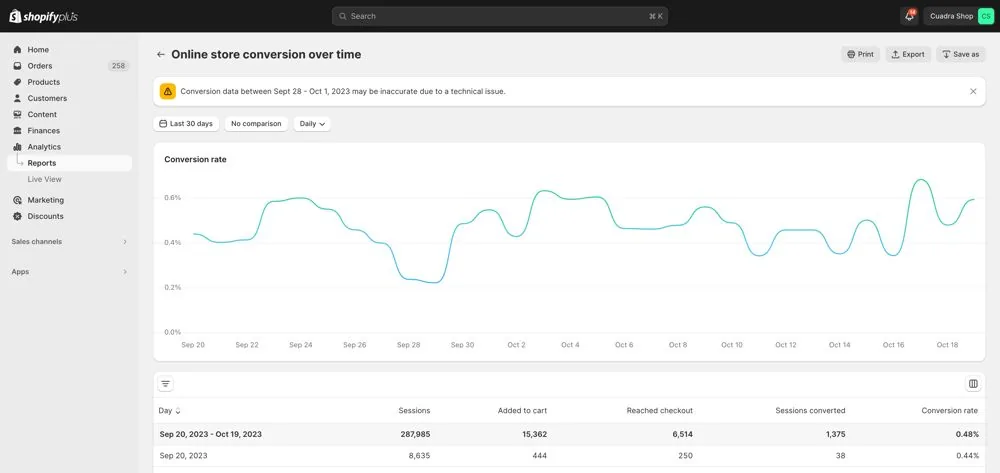Export the report
The image size is (1000, 473).
click(x=908, y=54)
